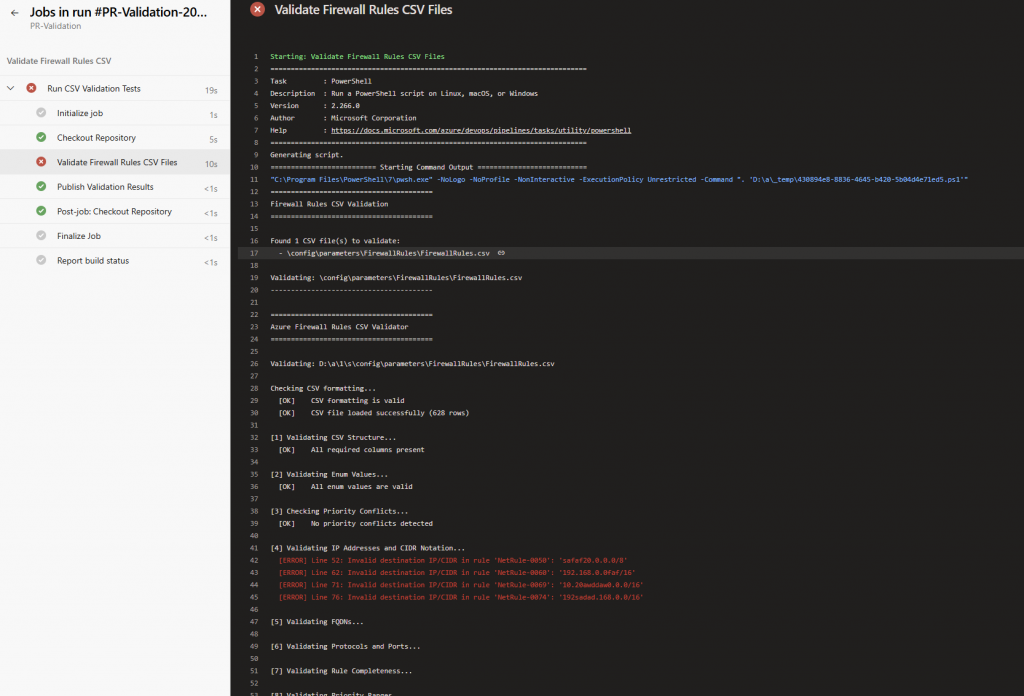
Task: Click the red failed icon for Run CSV Validation Tests
Action: click(x=31, y=89)
